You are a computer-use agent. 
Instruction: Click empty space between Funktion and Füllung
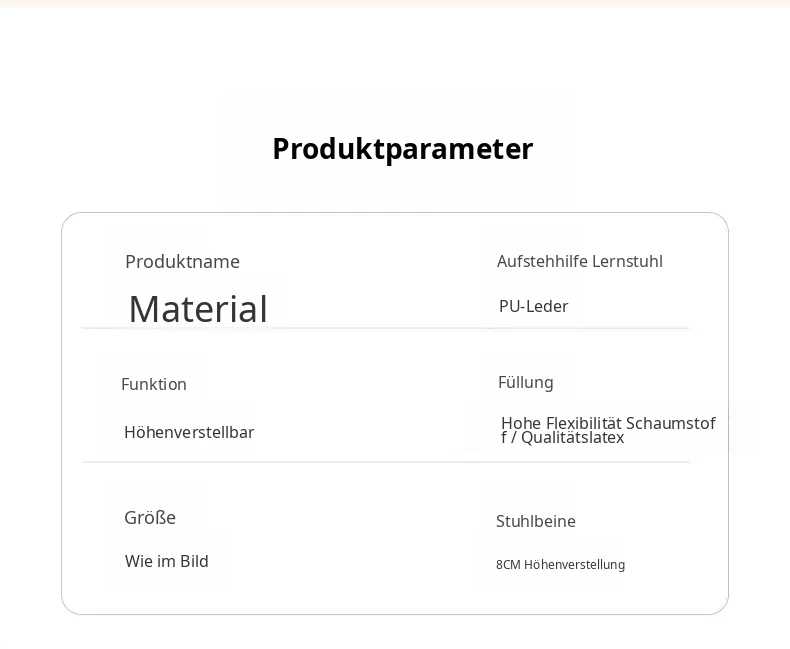coord(343,384)
